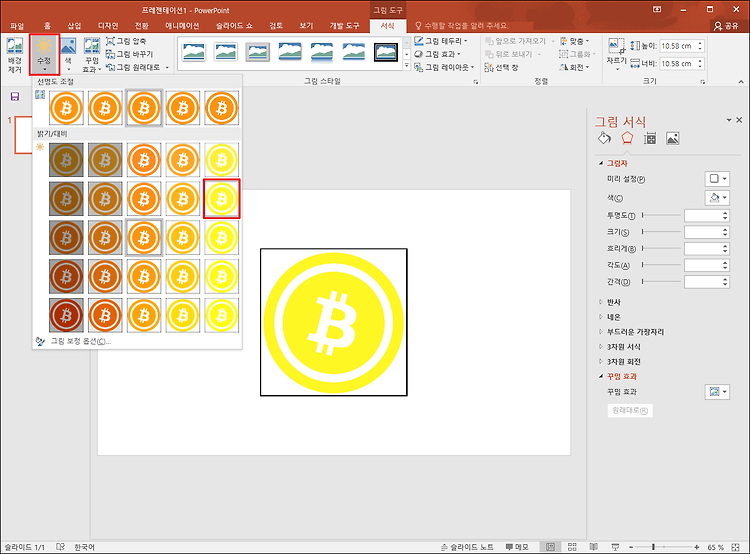This screenshot has width=750, height=554.
Task: Open the 꾸밈 효과 dropdown in the format pane
Action: 717,392
